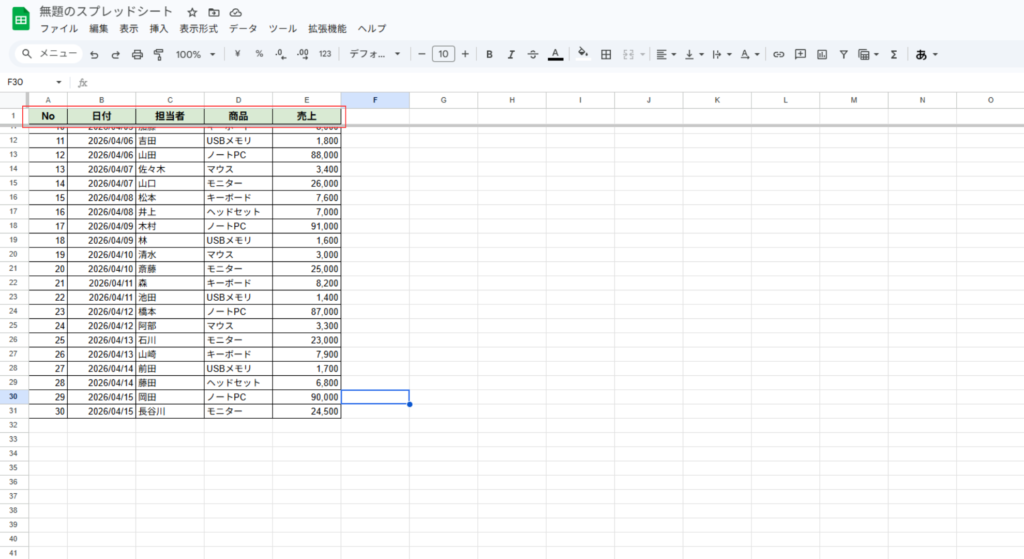Click the sigma functions icon

coord(893,54)
